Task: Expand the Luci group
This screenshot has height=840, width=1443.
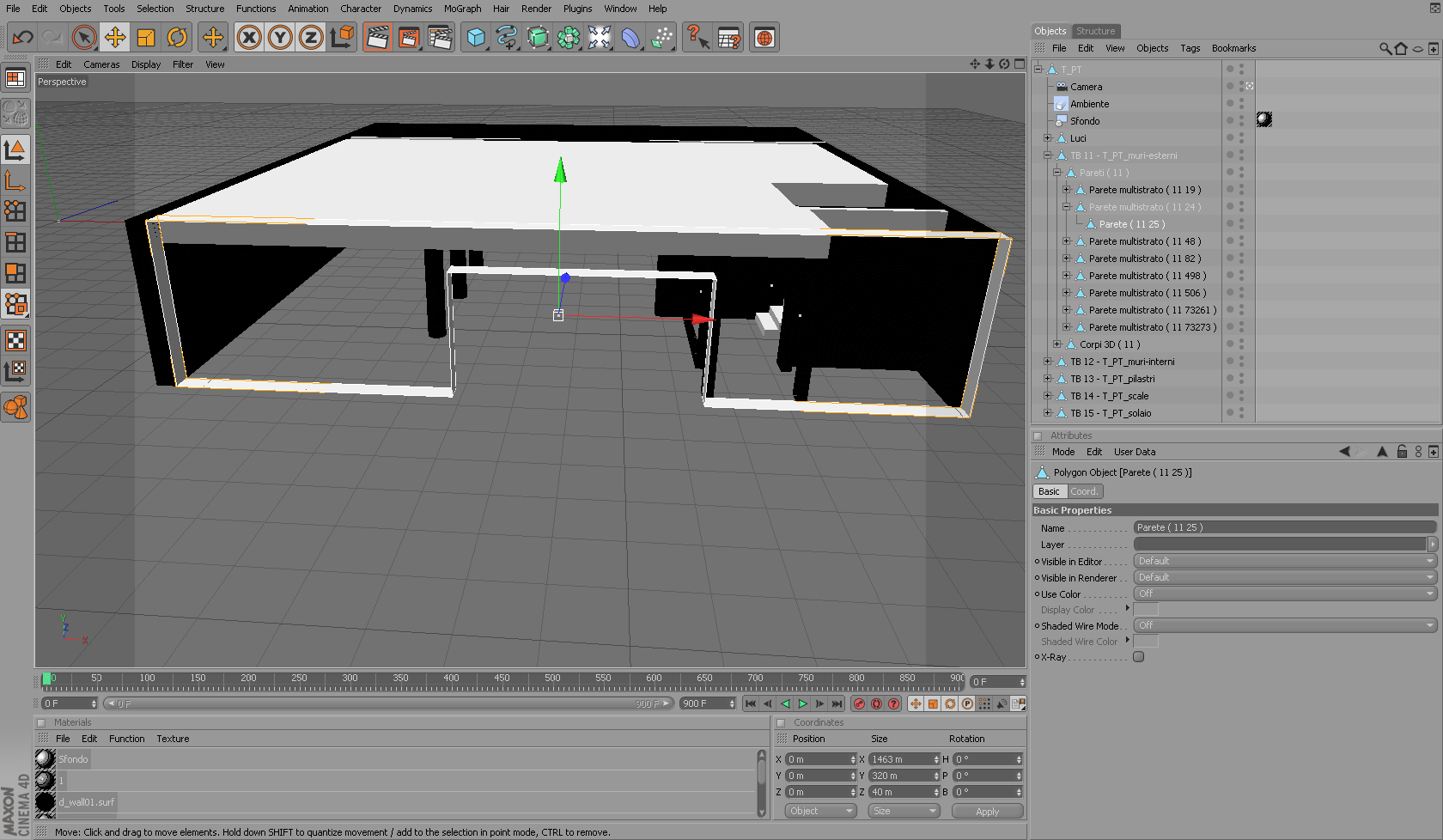Action: 1048,138
